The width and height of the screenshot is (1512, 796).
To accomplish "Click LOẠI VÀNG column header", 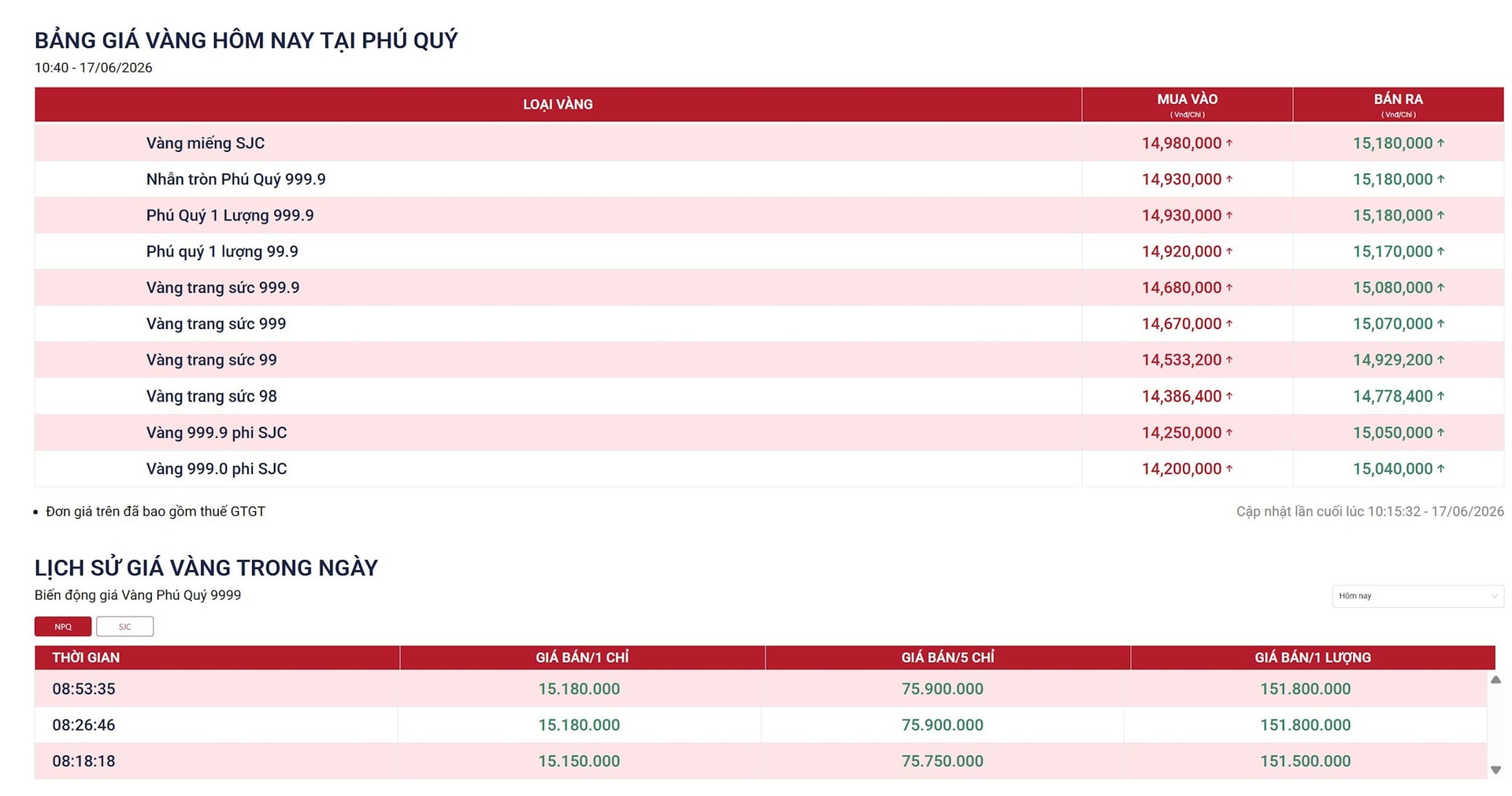I will [x=558, y=105].
